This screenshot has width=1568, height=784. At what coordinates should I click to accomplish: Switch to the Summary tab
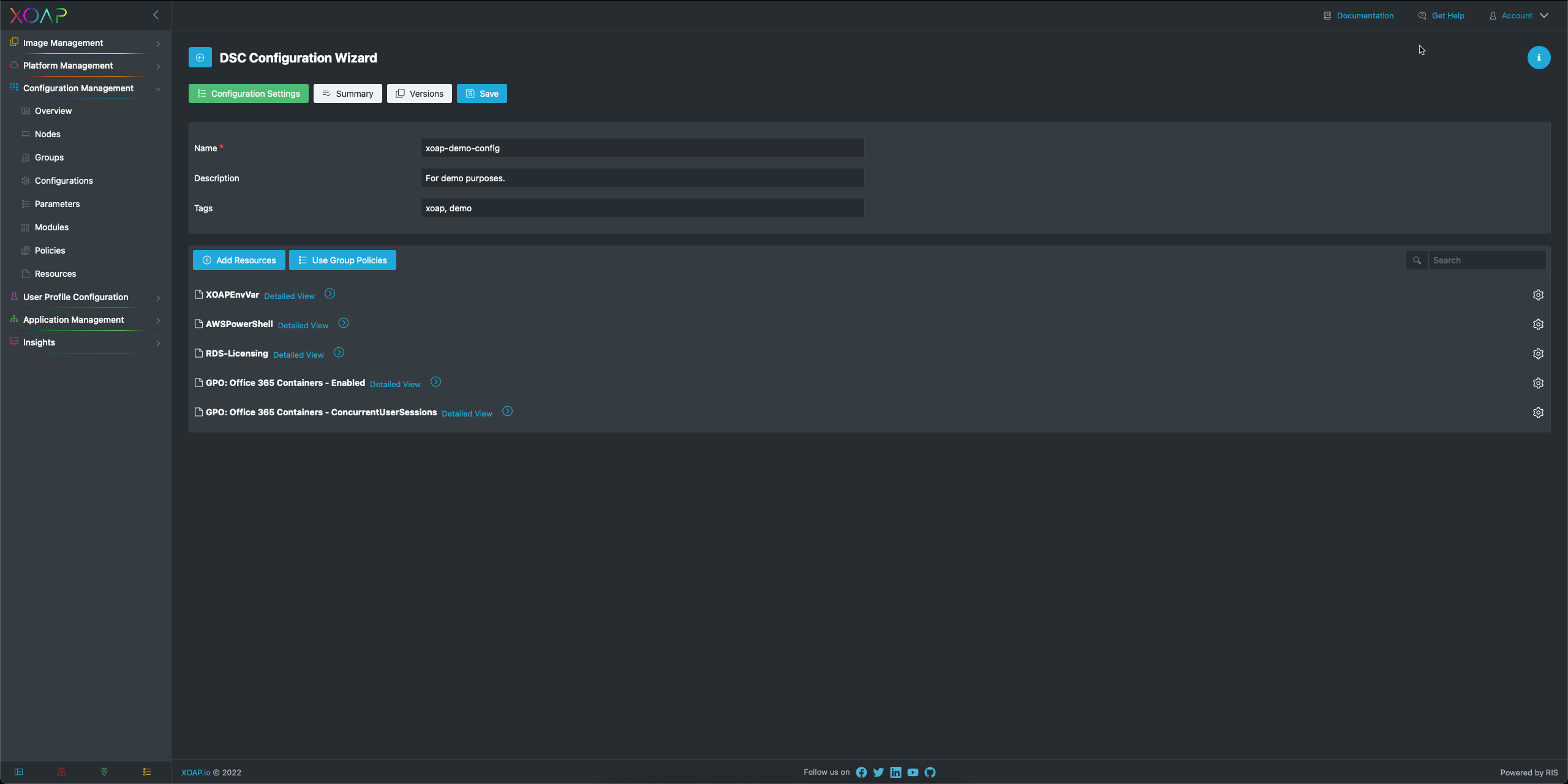(348, 93)
